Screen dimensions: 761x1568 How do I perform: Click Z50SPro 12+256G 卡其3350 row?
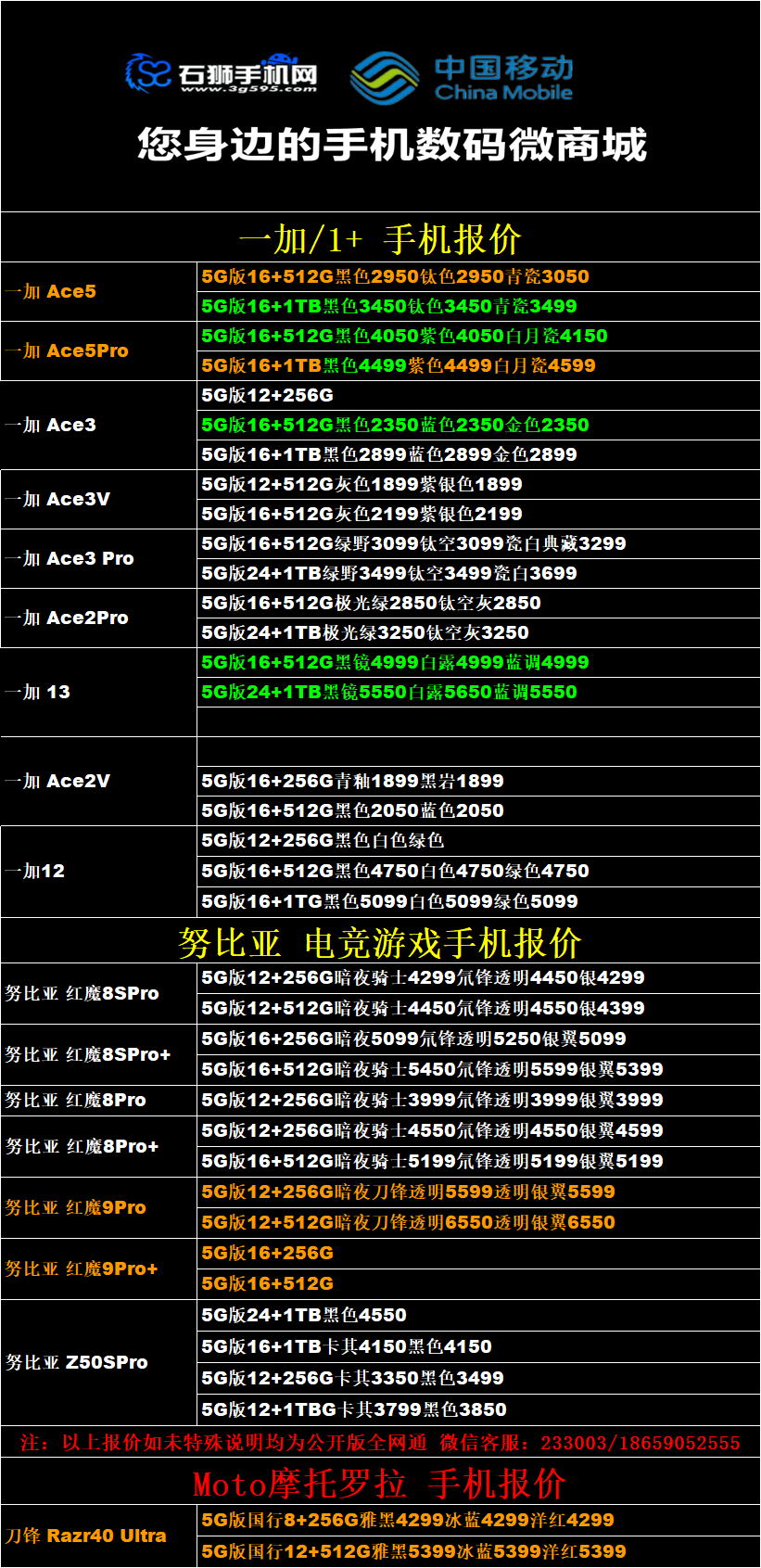478,1378
